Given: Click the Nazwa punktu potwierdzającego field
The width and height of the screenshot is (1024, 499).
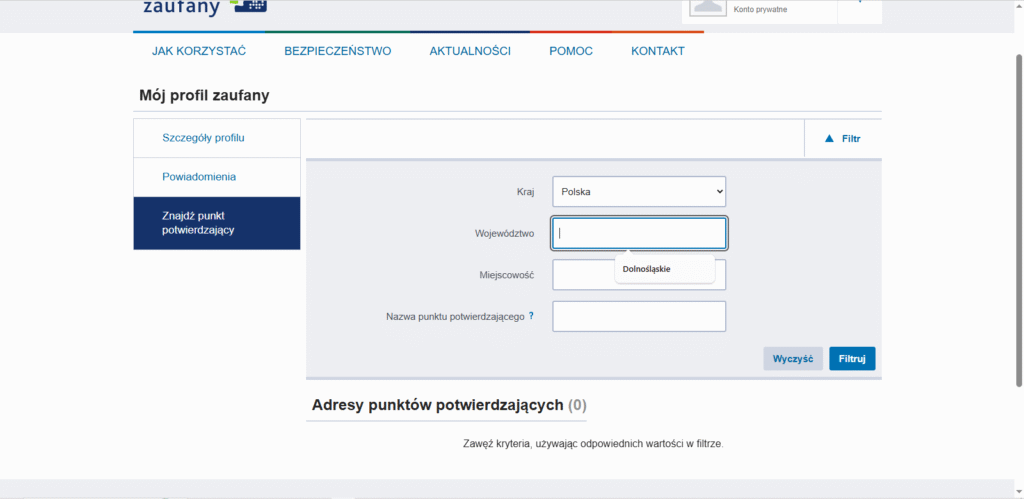Looking at the screenshot, I should tap(639, 317).
